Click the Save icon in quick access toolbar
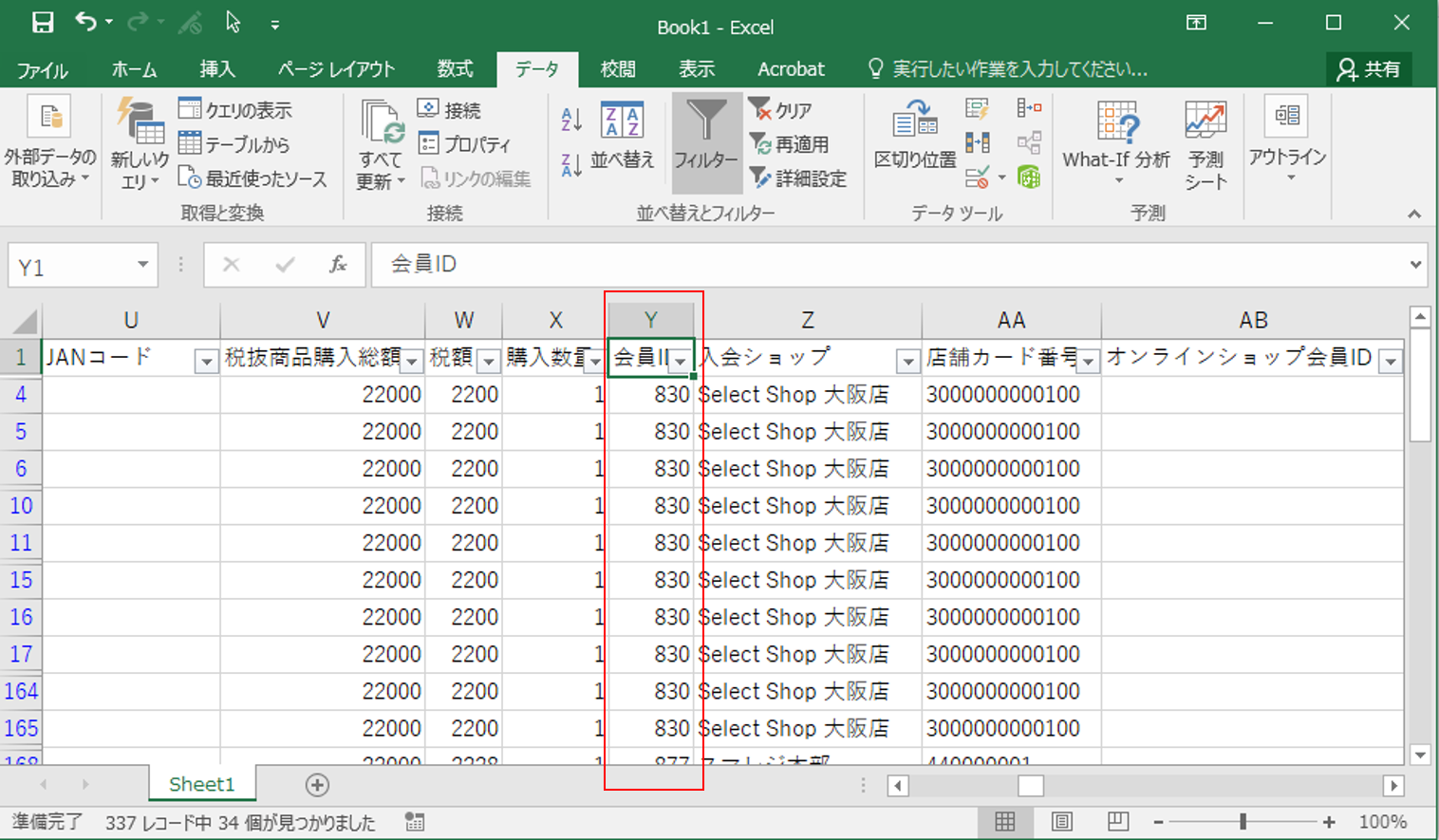 (43, 23)
